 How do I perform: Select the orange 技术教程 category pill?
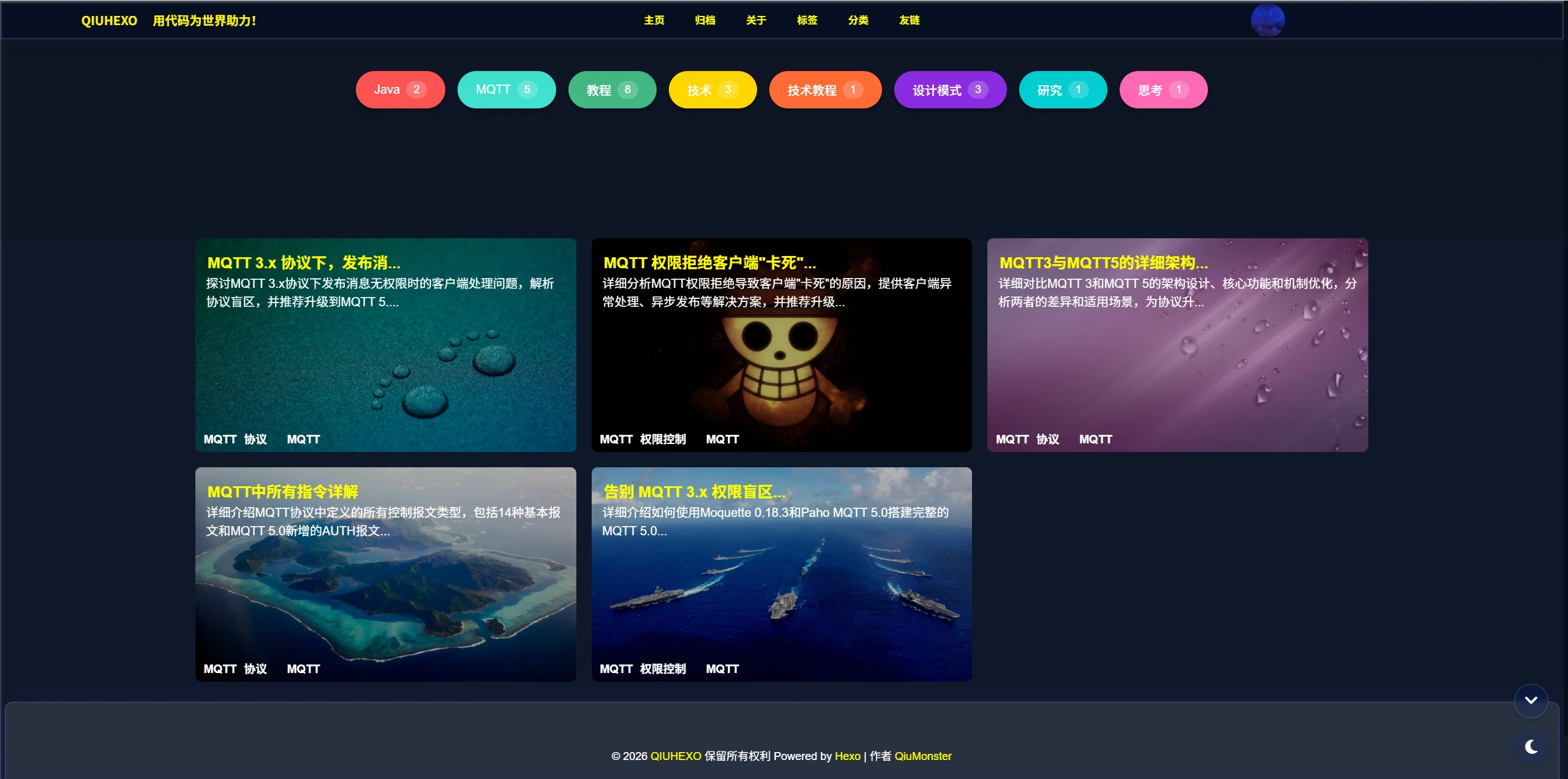click(x=825, y=89)
